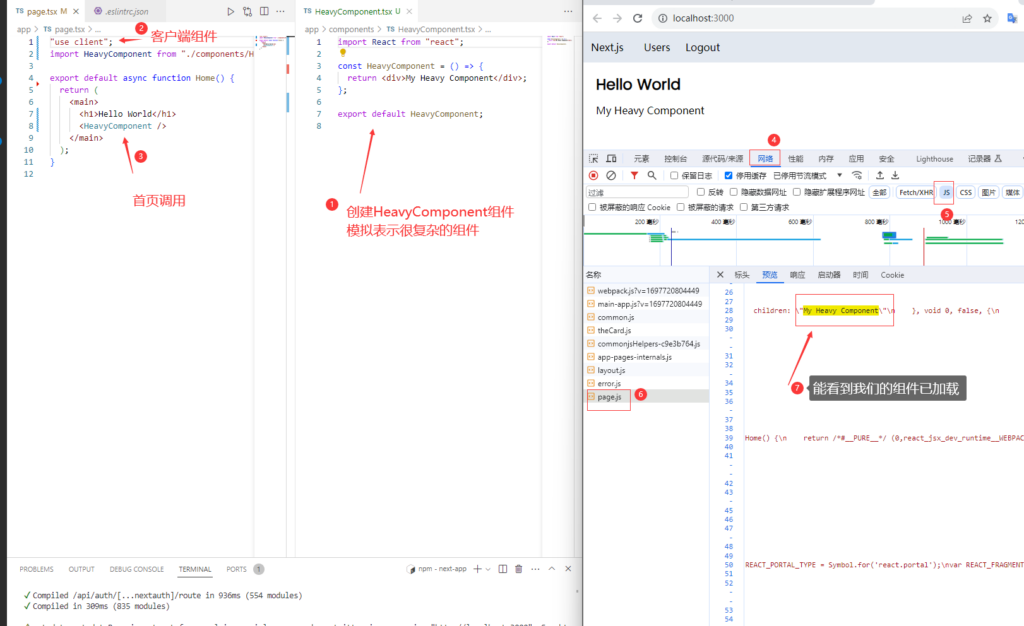1024x626 pixels.
Task: Split the page.tsx editor to the right
Action: coord(264,11)
